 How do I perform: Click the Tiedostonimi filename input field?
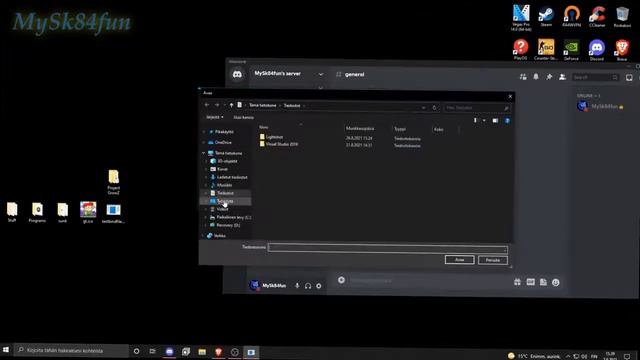(x=388, y=248)
